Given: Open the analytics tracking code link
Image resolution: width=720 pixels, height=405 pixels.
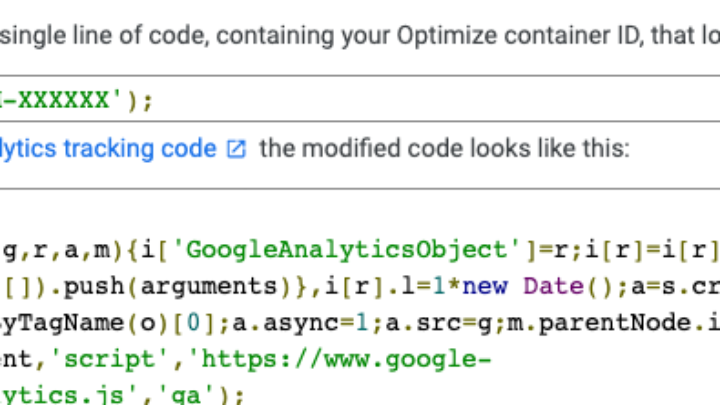Looking at the screenshot, I should click(x=108, y=149).
